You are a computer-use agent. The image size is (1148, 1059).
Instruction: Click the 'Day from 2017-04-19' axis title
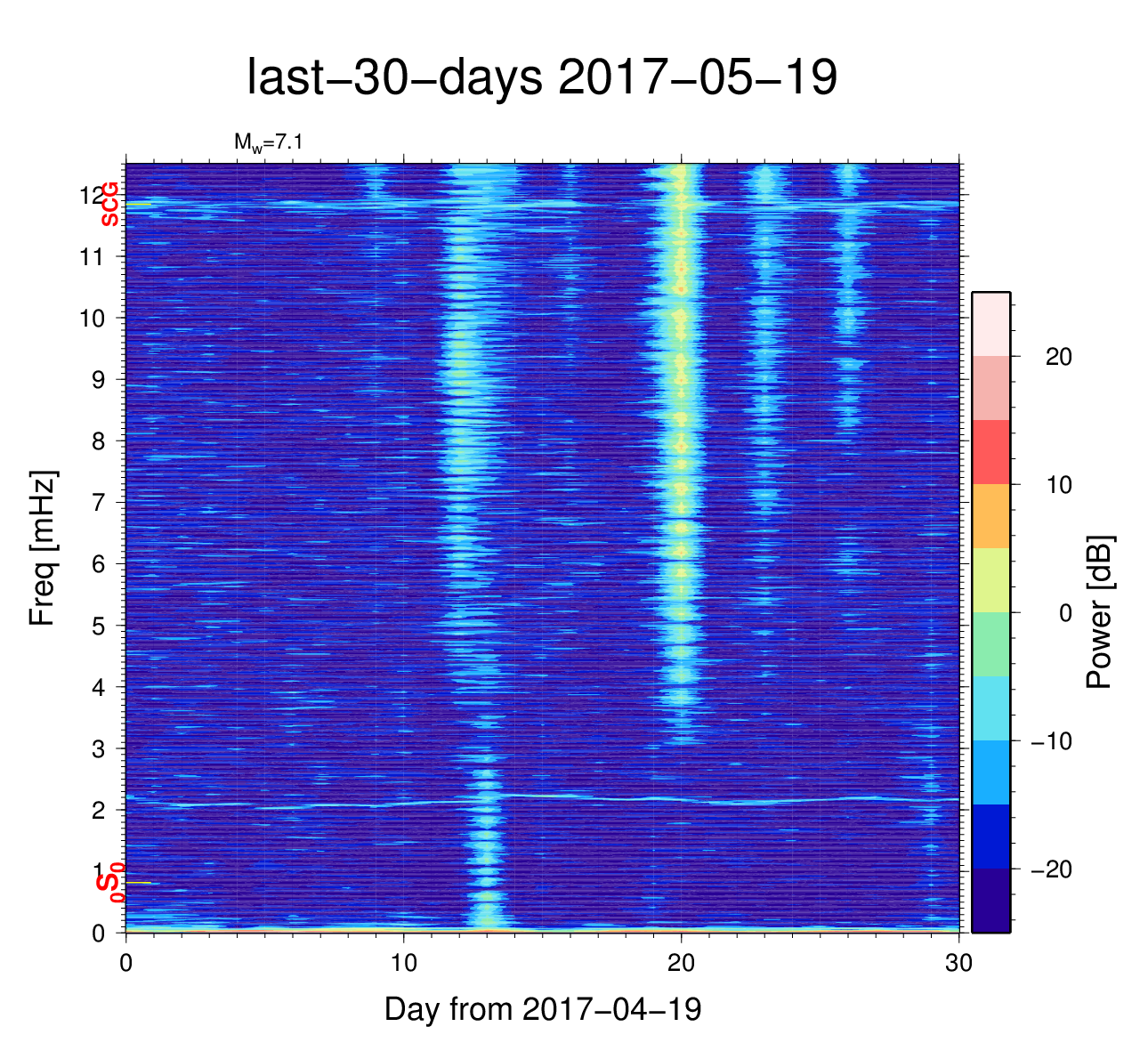(543, 1009)
